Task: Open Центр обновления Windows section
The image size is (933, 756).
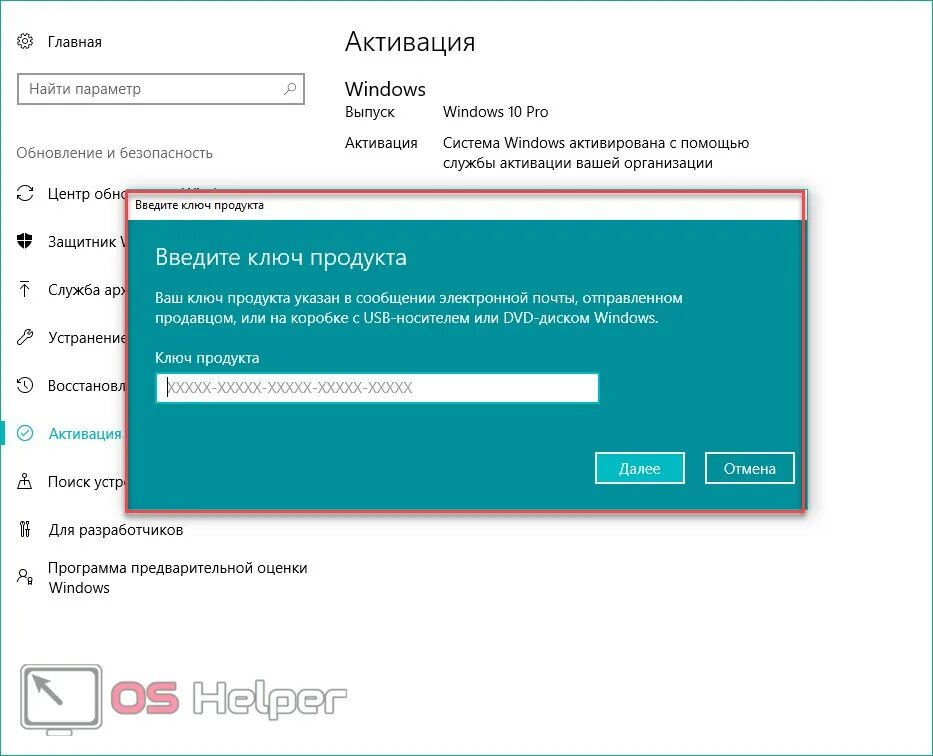Action: tap(86, 194)
